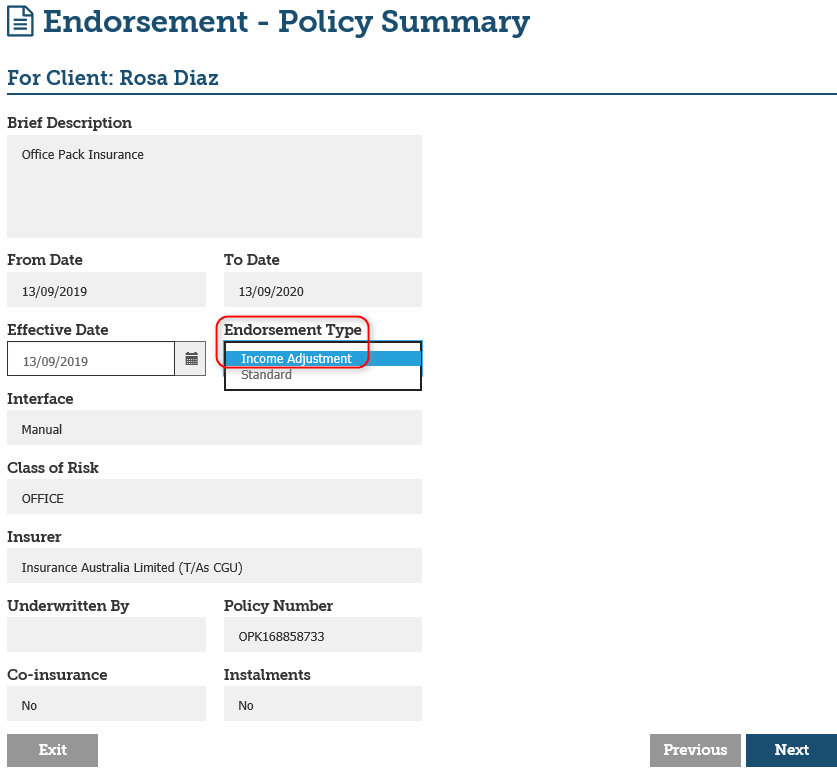Click the For Client: Rosa Diaz heading
This screenshot has width=837, height=769.
point(113,77)
